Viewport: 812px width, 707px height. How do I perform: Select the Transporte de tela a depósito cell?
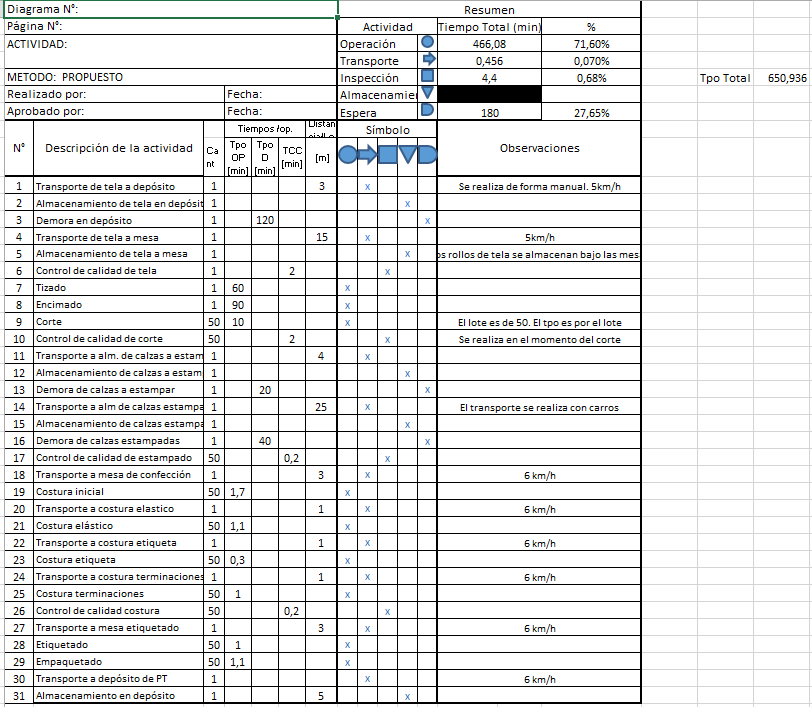click(x=119, y=186)
